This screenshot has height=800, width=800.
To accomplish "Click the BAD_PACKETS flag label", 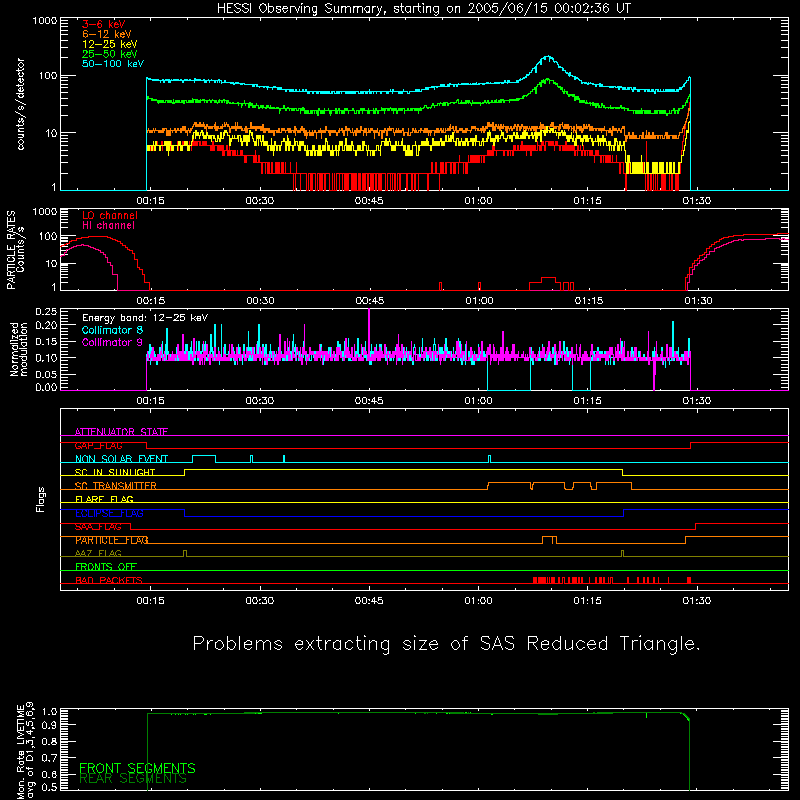I will pos(109,580).
